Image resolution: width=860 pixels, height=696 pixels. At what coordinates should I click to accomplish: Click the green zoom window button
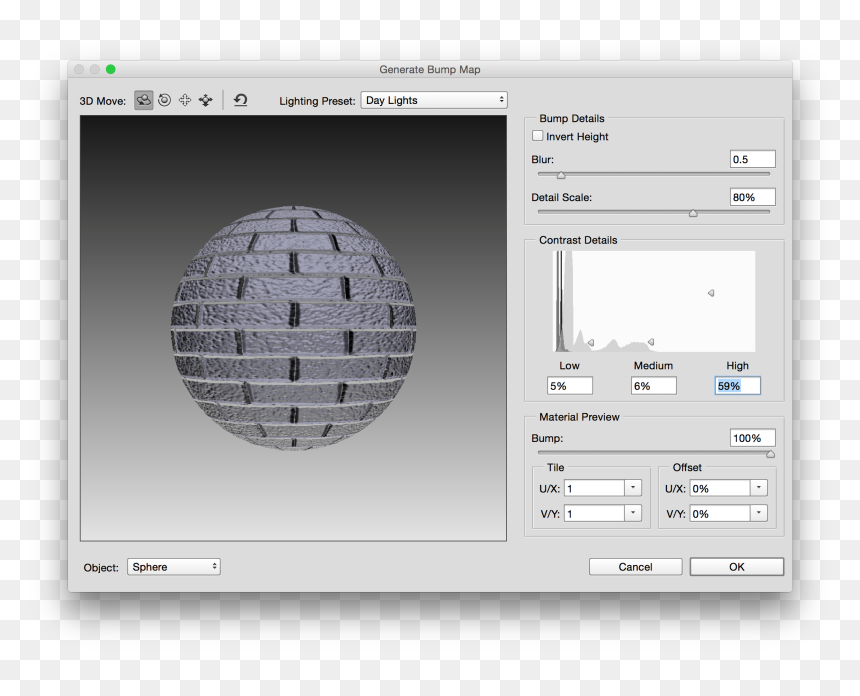pos(111,69)
